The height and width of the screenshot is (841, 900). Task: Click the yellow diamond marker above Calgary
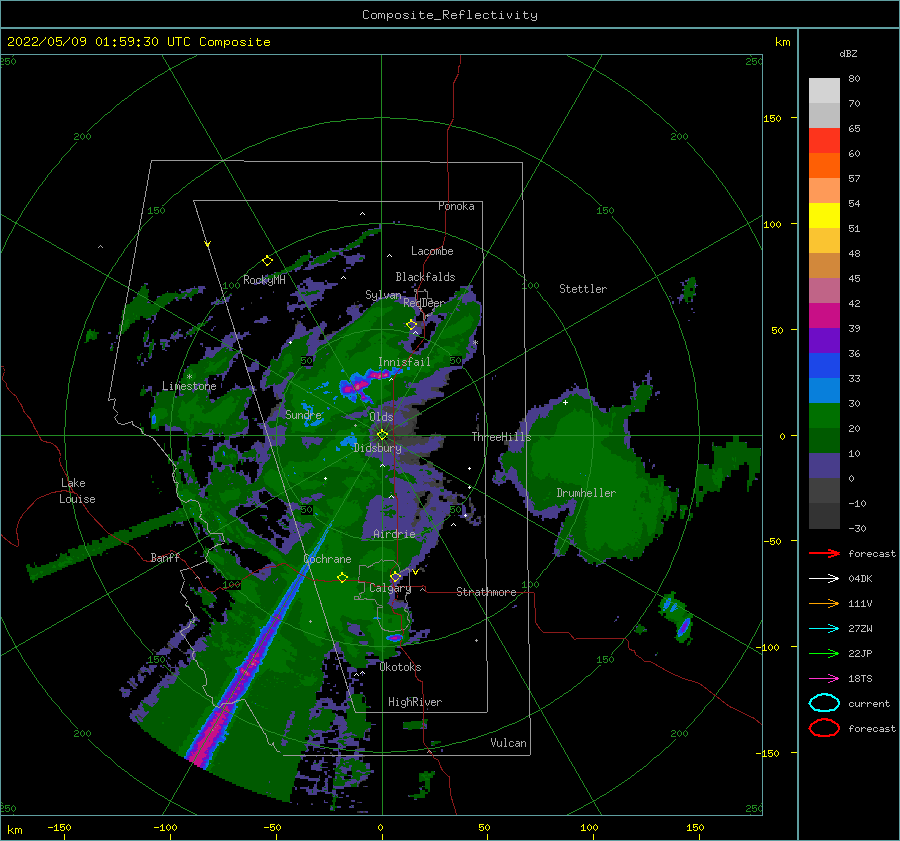[x=395, y=576]
